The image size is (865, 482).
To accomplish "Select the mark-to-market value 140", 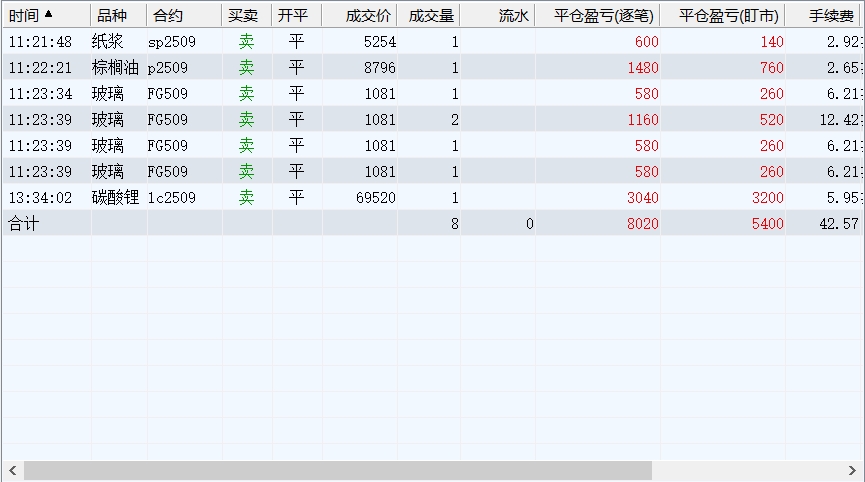I will click(771, 41).
